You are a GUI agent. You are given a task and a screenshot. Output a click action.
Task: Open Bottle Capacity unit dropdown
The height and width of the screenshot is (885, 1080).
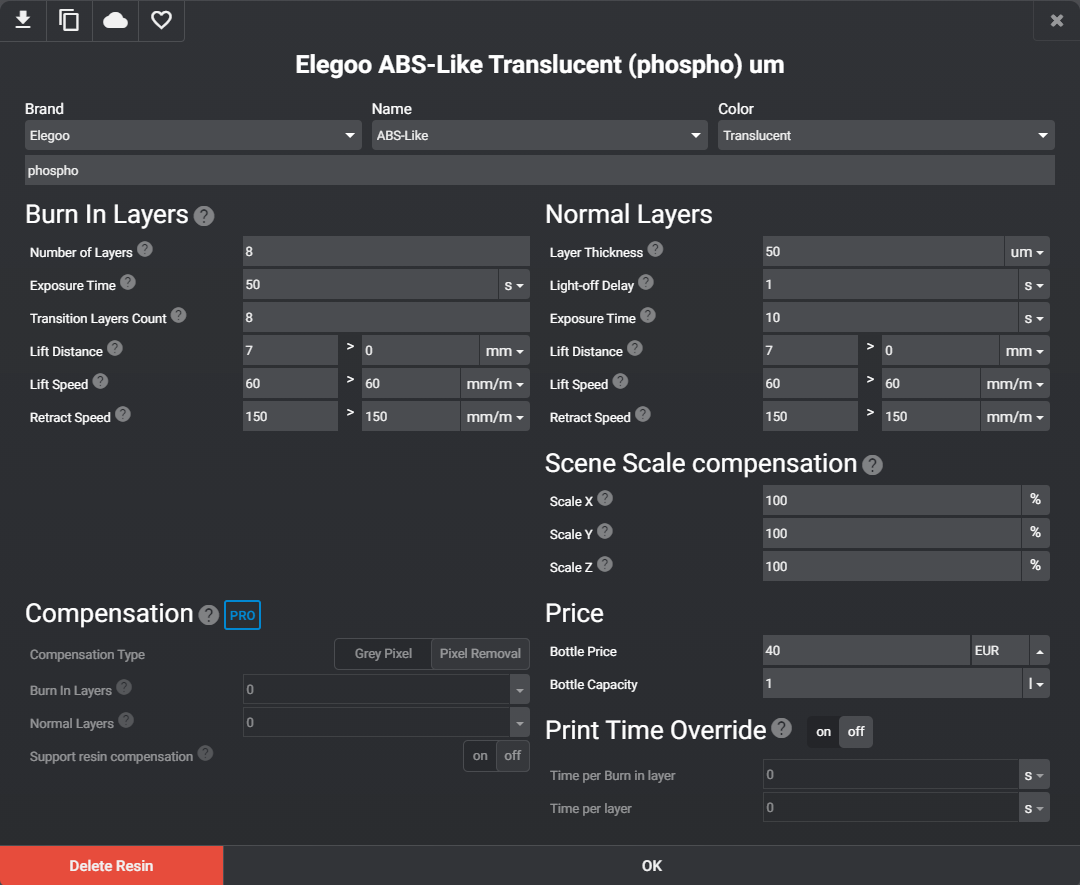pyautogui.click(x=1036, y=684)
